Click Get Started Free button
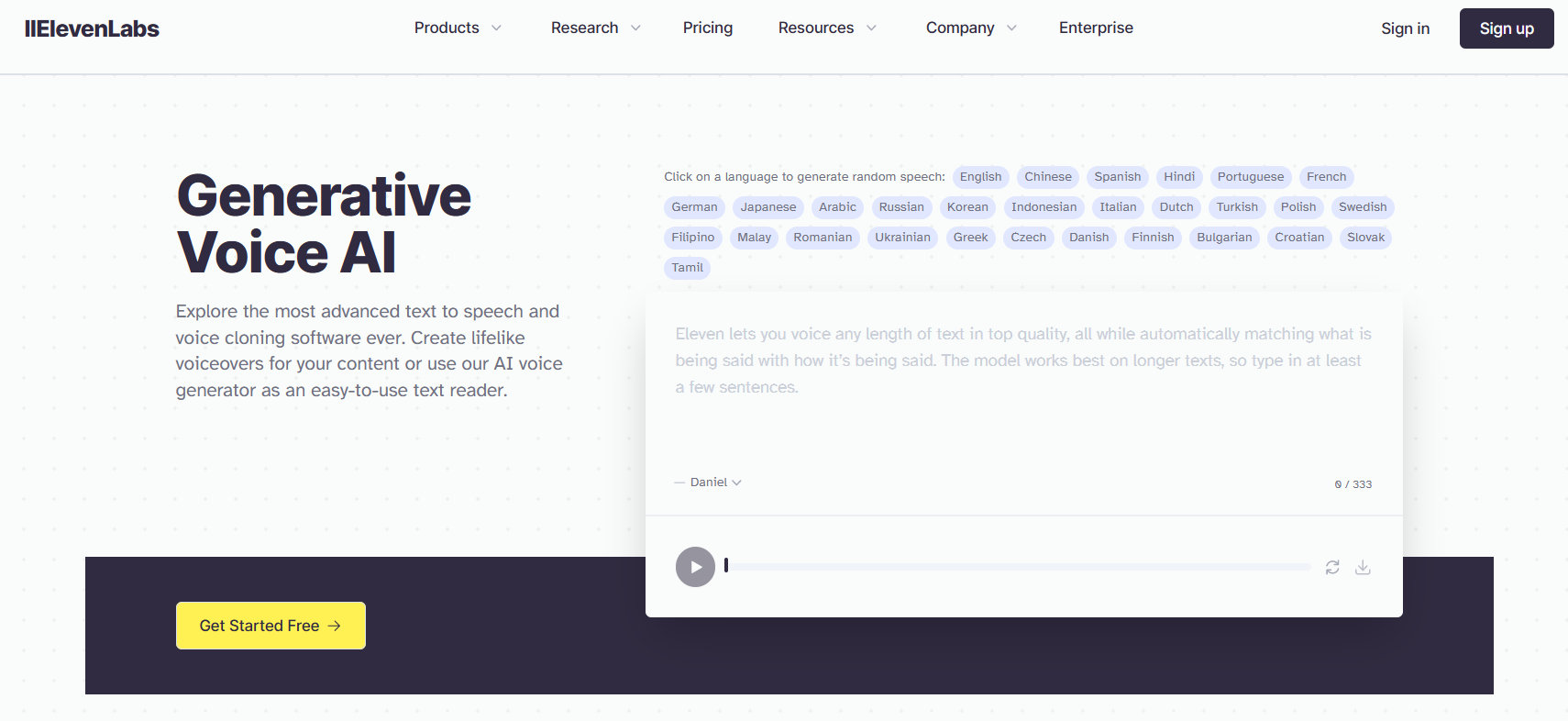Image resolution: width=1568 pixels, height=721 pixels. (x=271, y=626)
